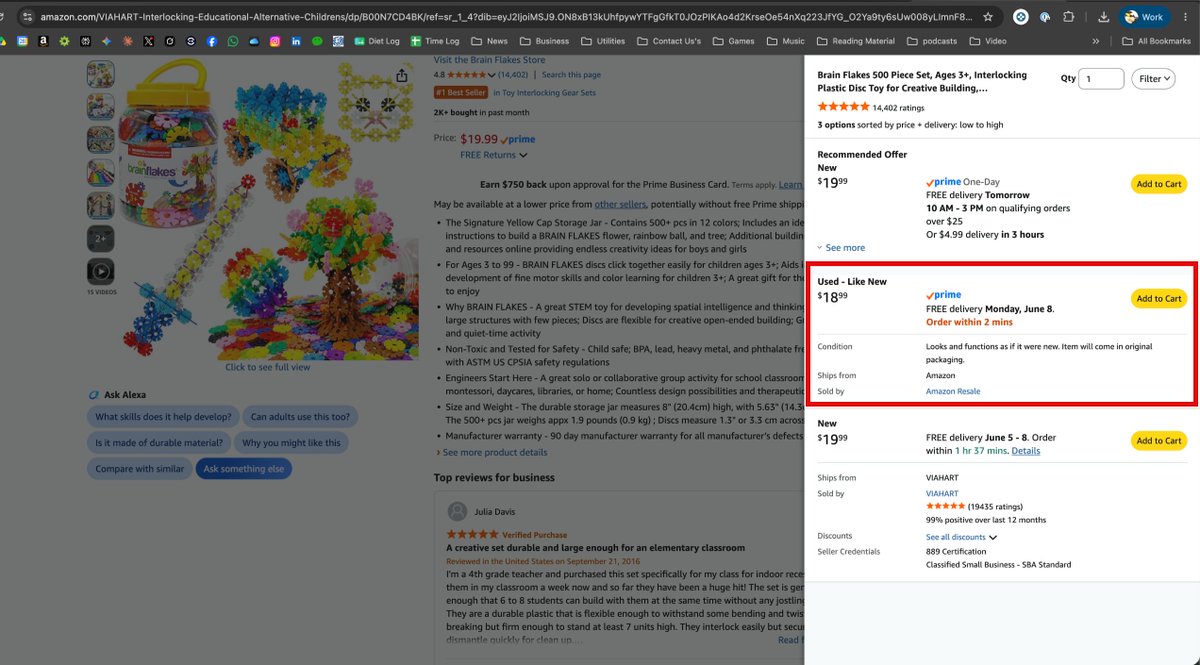Open Chrome Downloads icon
This screenshot has width=1200, height=665.
pyautogui.click(x=1103, y=17)
